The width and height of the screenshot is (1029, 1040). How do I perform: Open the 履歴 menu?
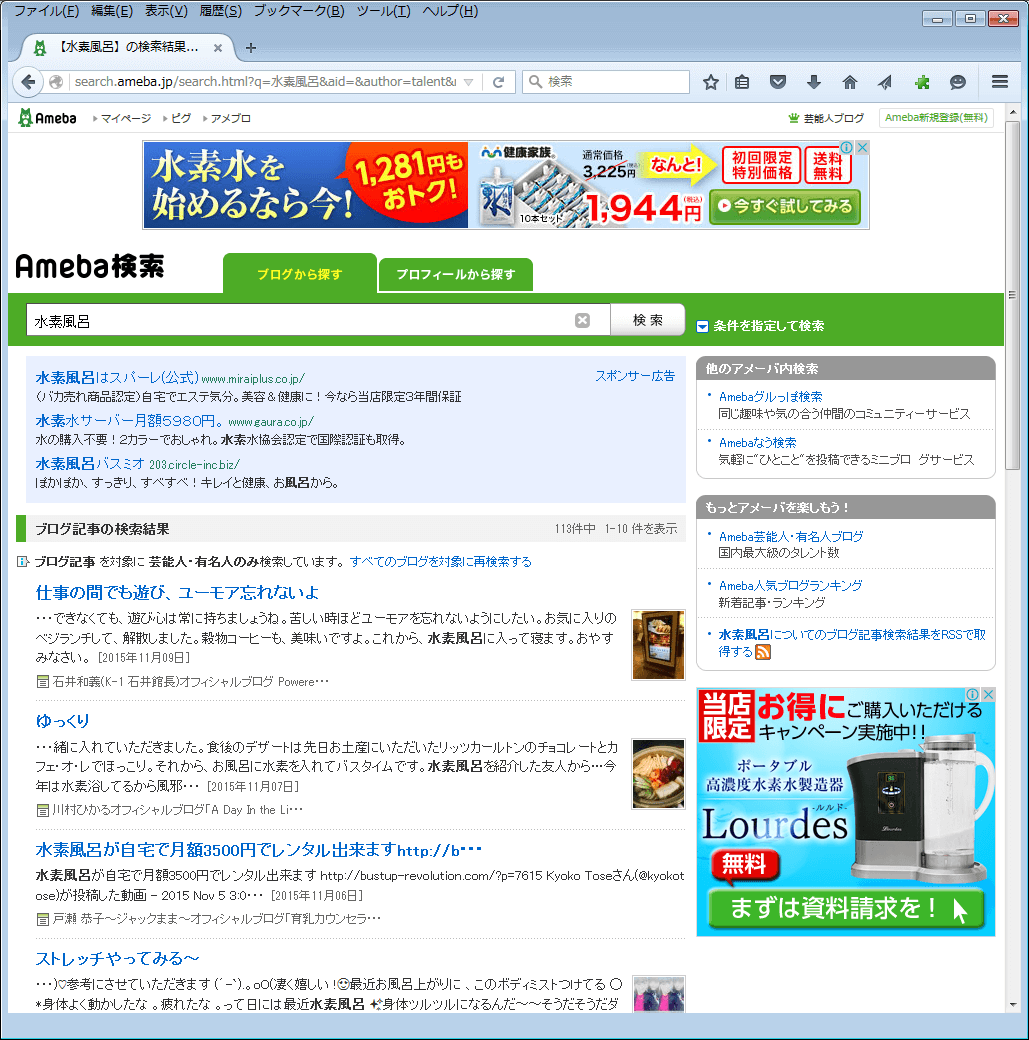(x=221, y=11)
